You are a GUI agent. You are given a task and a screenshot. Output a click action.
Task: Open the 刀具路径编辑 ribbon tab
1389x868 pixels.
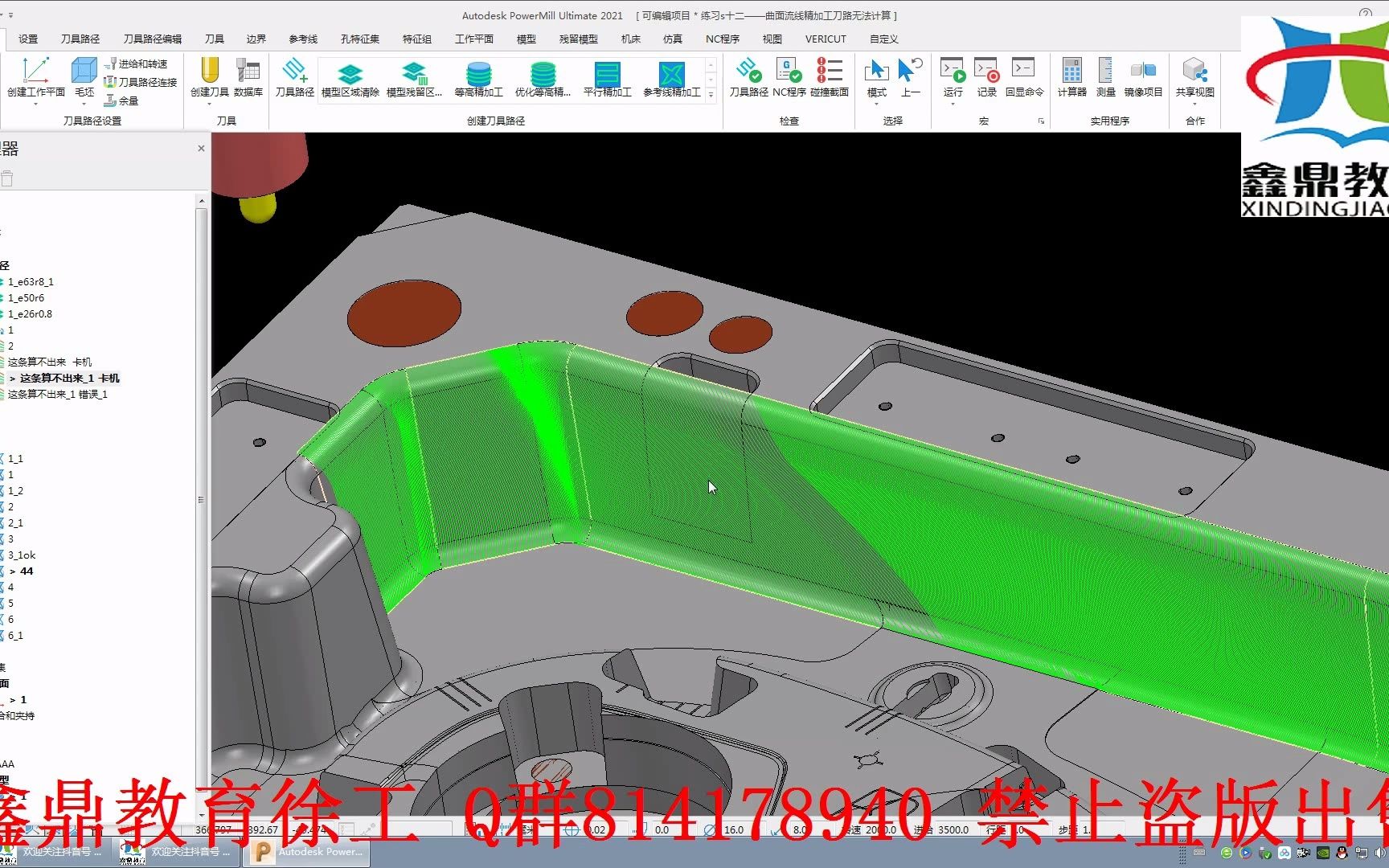(152, 39)
